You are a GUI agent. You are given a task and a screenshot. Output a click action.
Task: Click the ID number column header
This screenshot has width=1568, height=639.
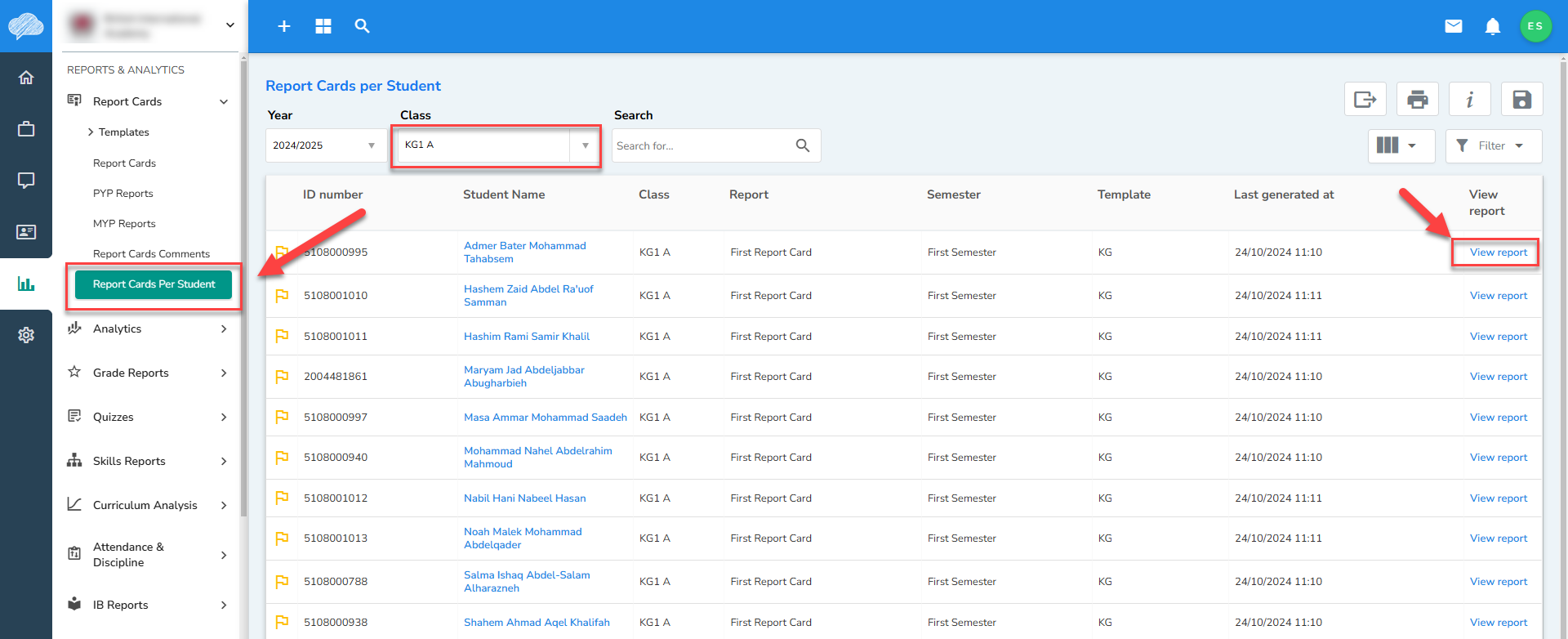(x=332, y=194)
